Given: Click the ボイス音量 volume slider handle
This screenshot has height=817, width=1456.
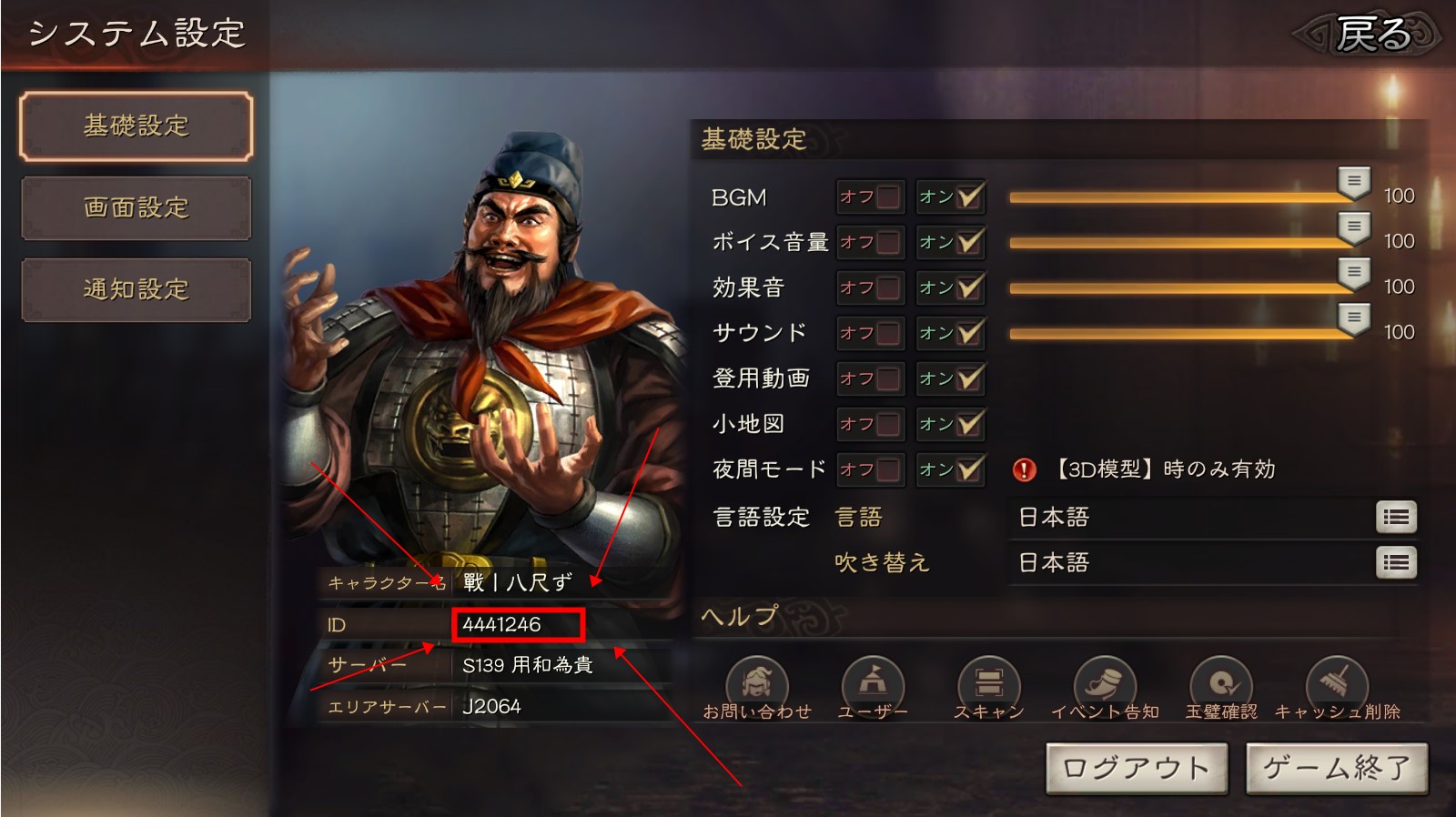Looking at the screenshot, I should (1354, 227).
